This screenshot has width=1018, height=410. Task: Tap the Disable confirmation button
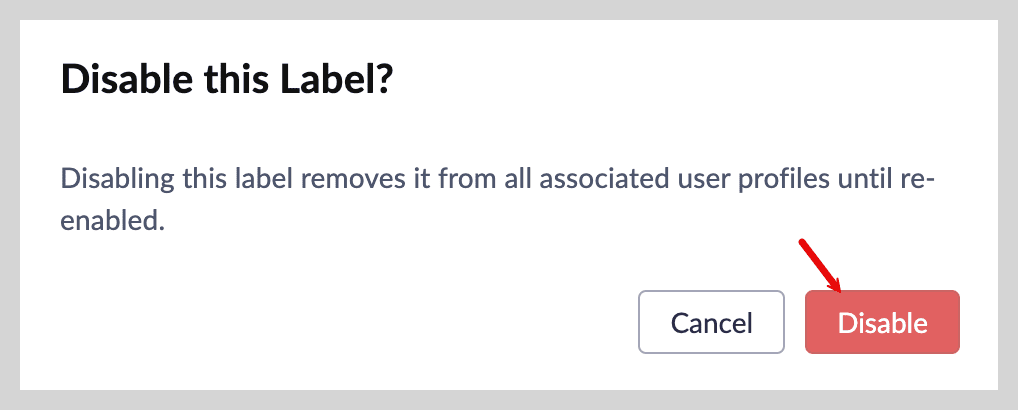click(882, 322)
